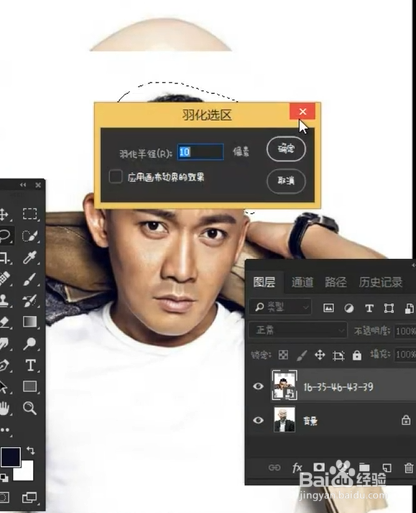Viewport: 416px width, 513px height.
Task: Collapse the tools panel using double arrows
Action: coord(23,185)
